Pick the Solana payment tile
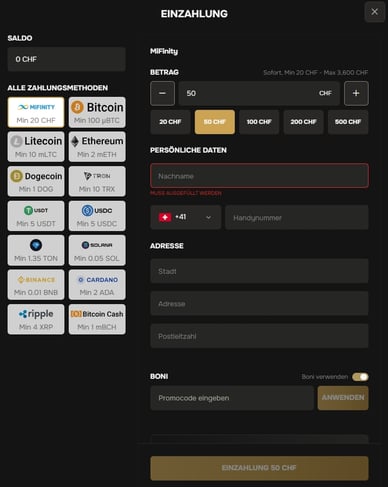Image resolution: width=388 pixels, height=487 pixels. [97, 250]
